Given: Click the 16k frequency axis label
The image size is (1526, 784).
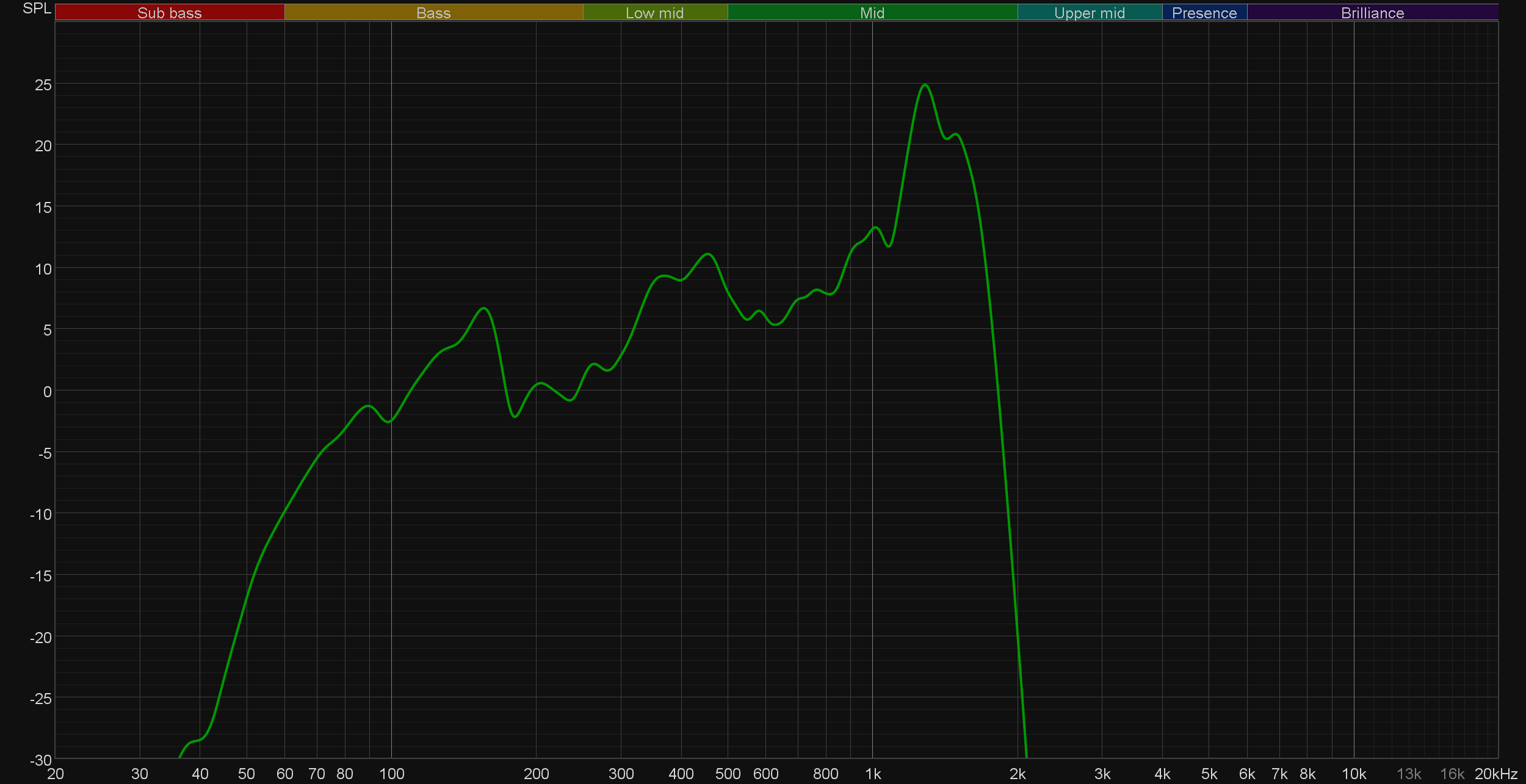Looking at the screenshot, I should [1452, 774].
